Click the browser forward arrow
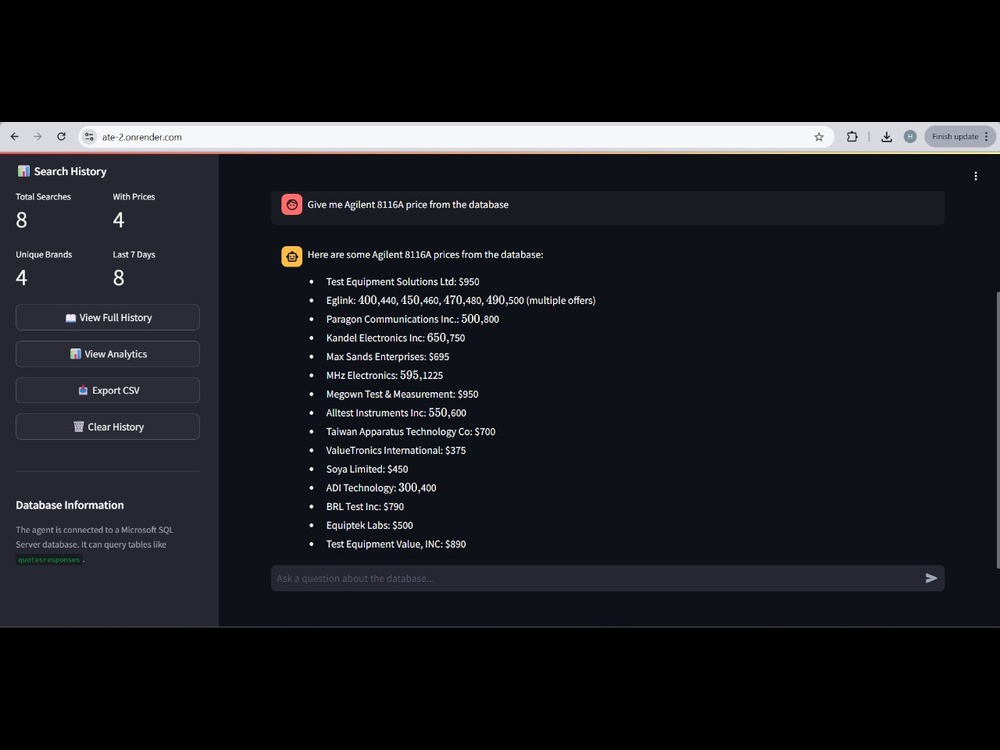The height and width of the screenshot is (750, 1000). point(38,136)
